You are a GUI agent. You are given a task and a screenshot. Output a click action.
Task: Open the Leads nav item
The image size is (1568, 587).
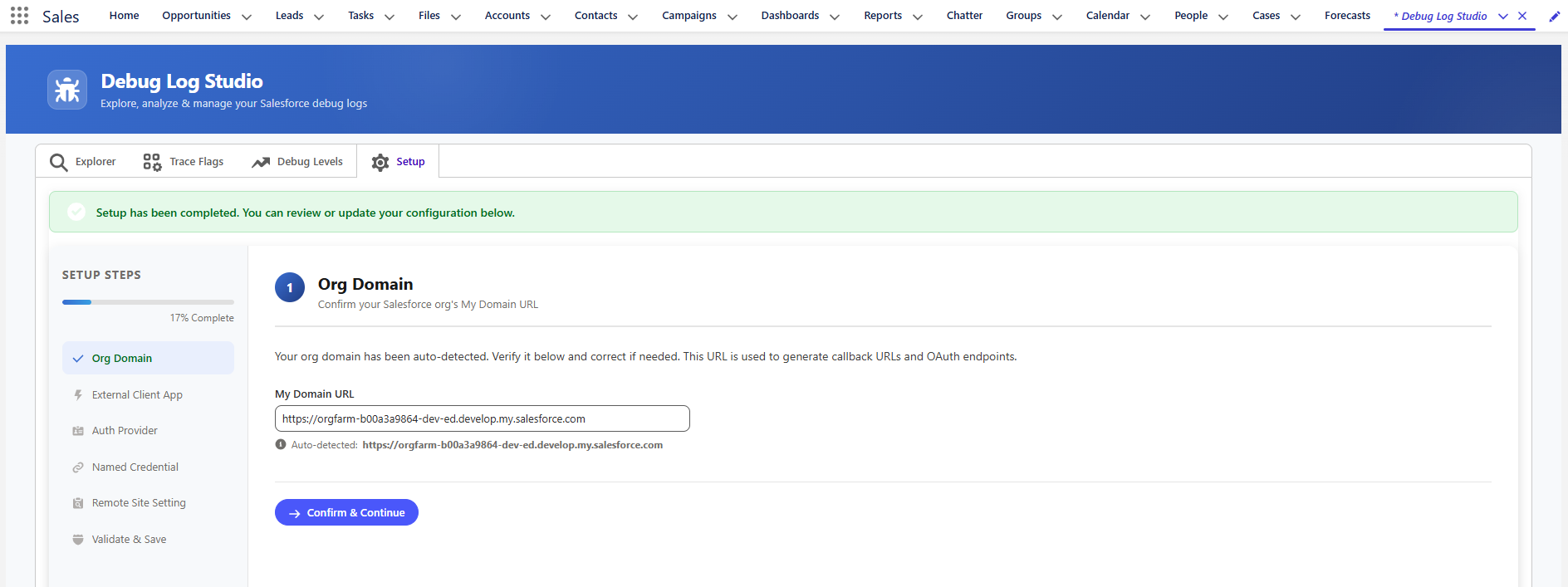[289, 16]
